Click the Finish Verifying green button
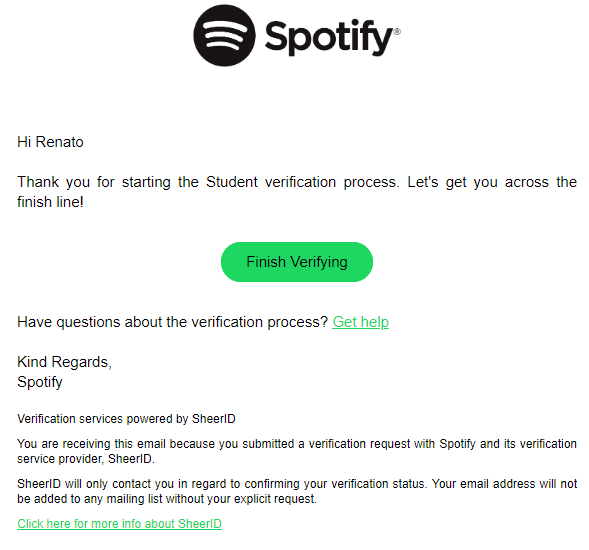This screenshot has width=589, height=550. tap(297, 262)
